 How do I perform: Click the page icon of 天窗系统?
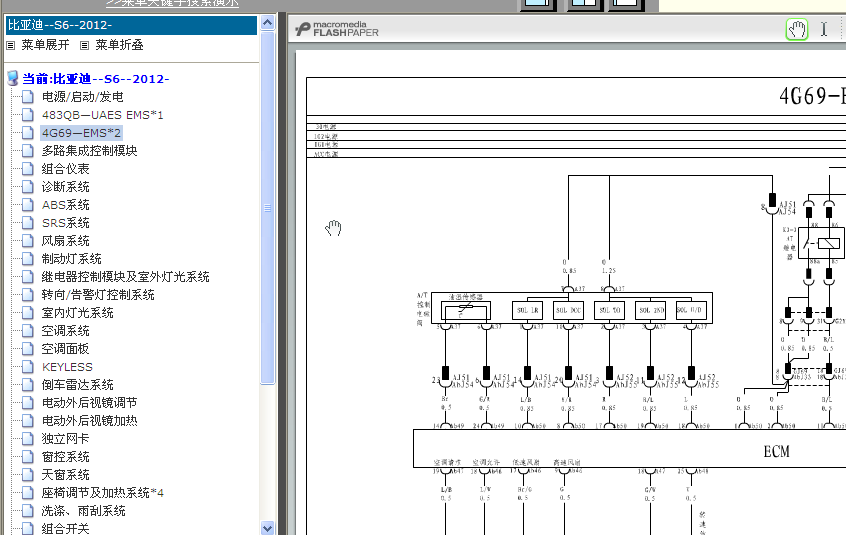(28, 475)
